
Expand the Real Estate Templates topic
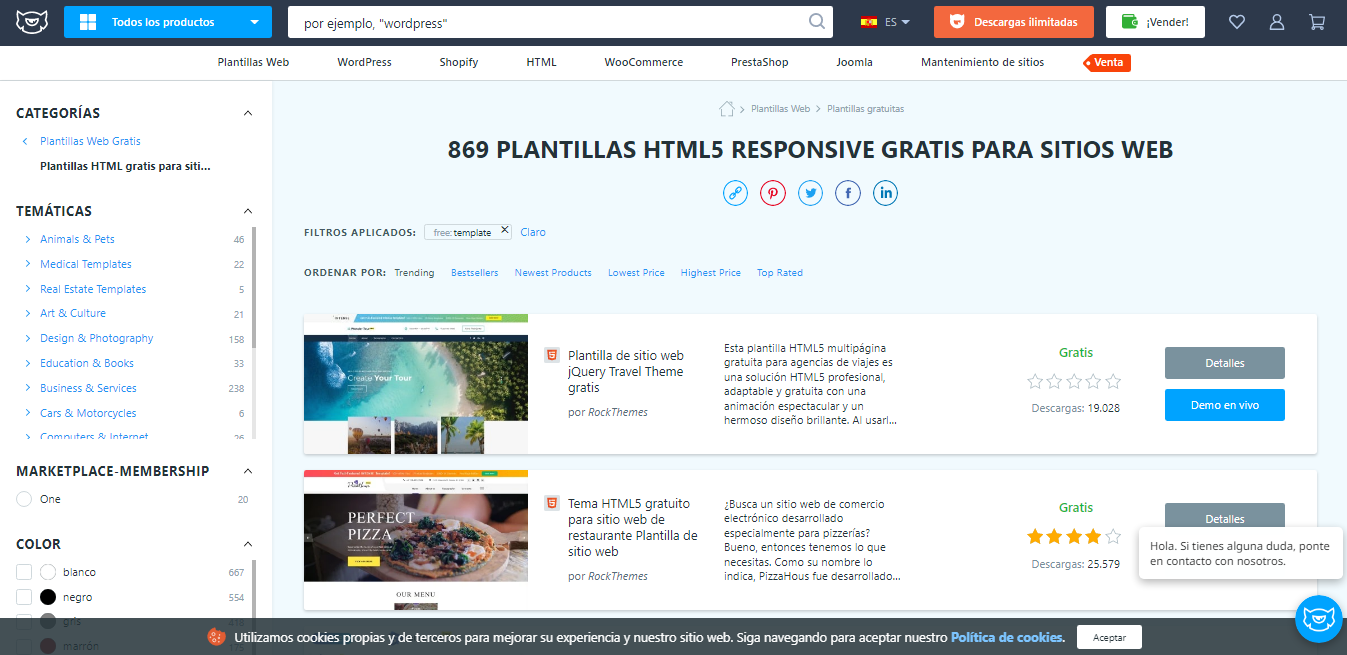point(27,289)
